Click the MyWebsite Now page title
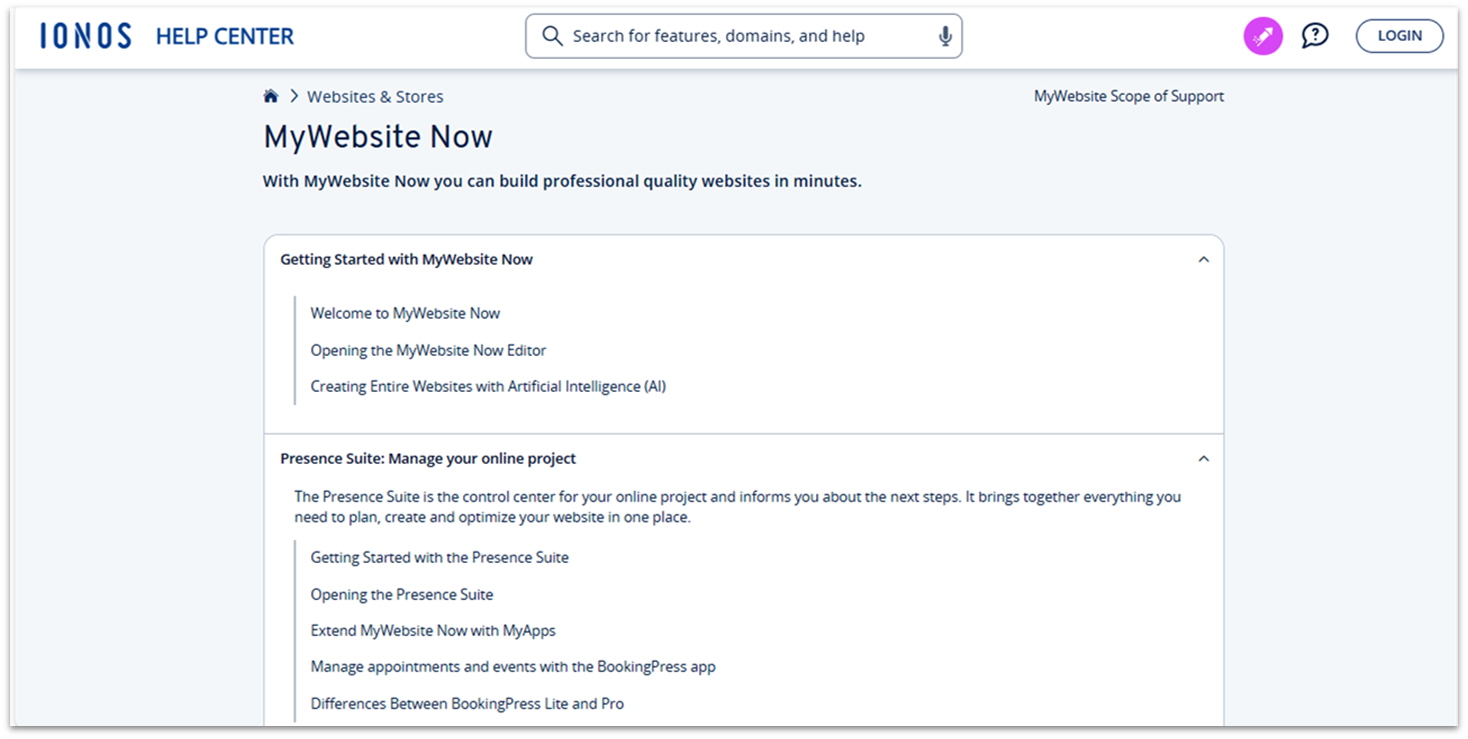 pos(378,137)
